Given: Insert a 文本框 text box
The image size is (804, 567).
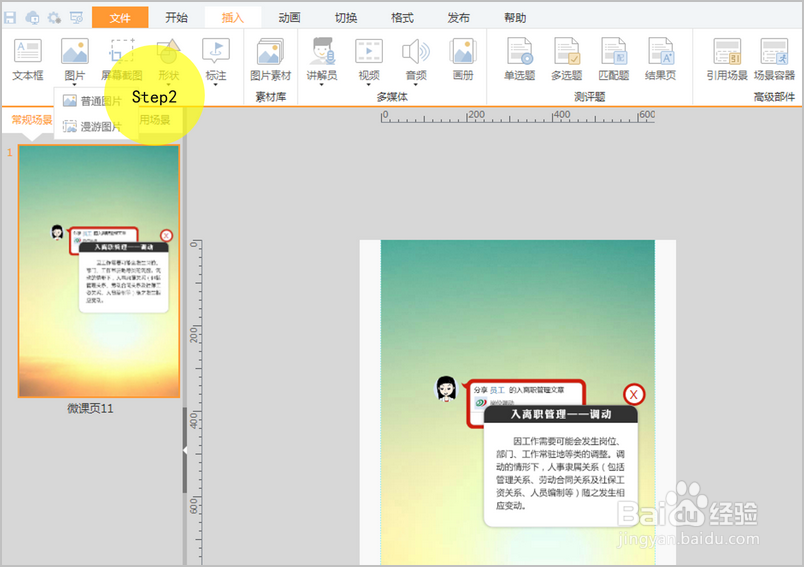Looking at the screenshot, I should [x=28, y=59].
